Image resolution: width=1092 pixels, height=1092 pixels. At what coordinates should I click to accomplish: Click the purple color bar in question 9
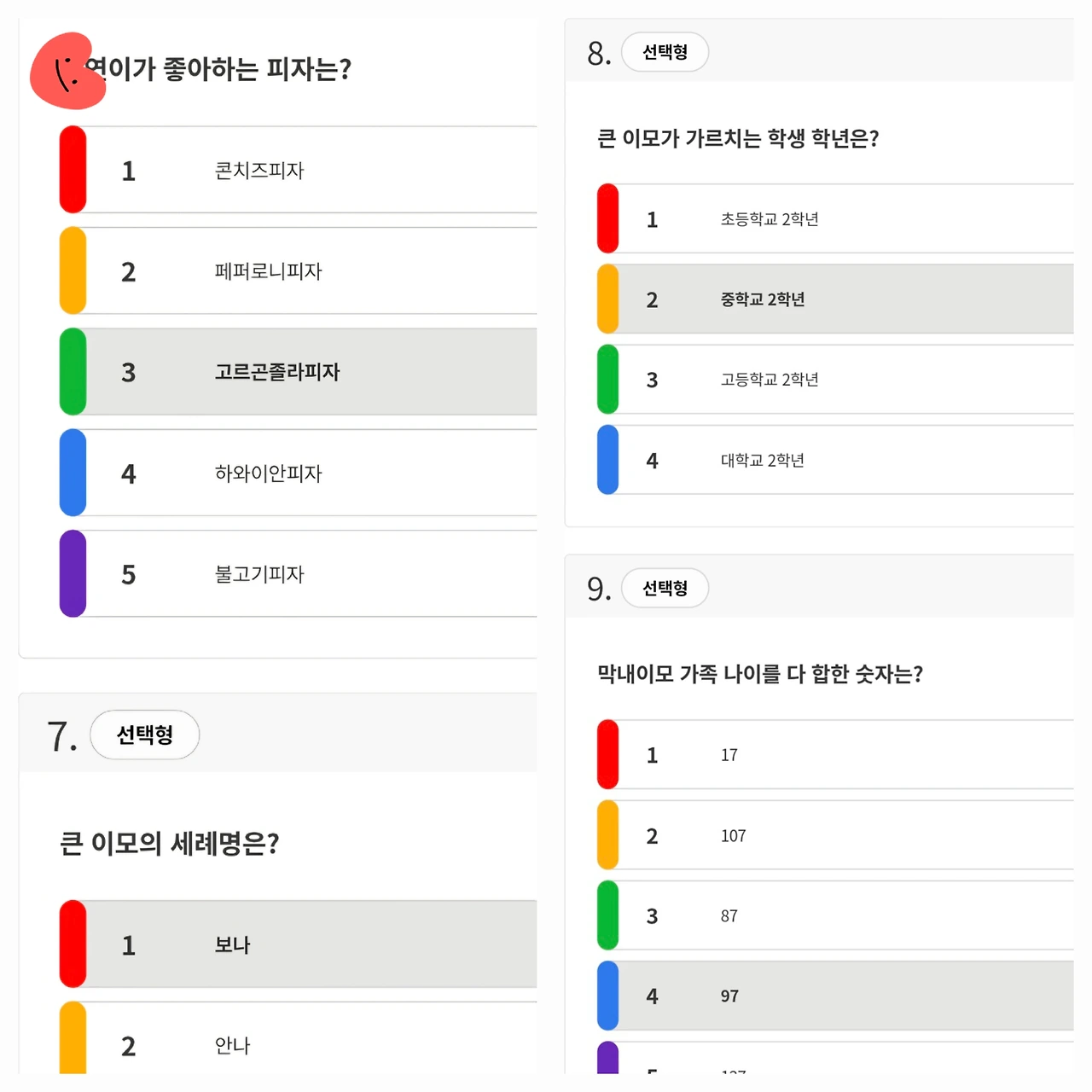point(608,1058)
